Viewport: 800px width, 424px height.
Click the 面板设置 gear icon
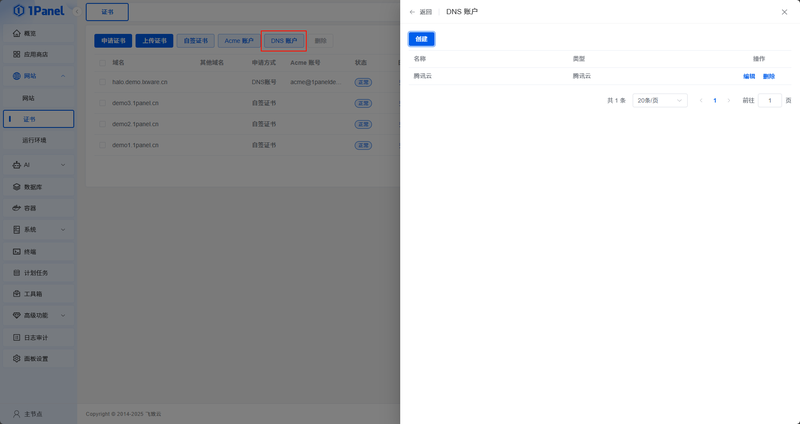[17, 359]
